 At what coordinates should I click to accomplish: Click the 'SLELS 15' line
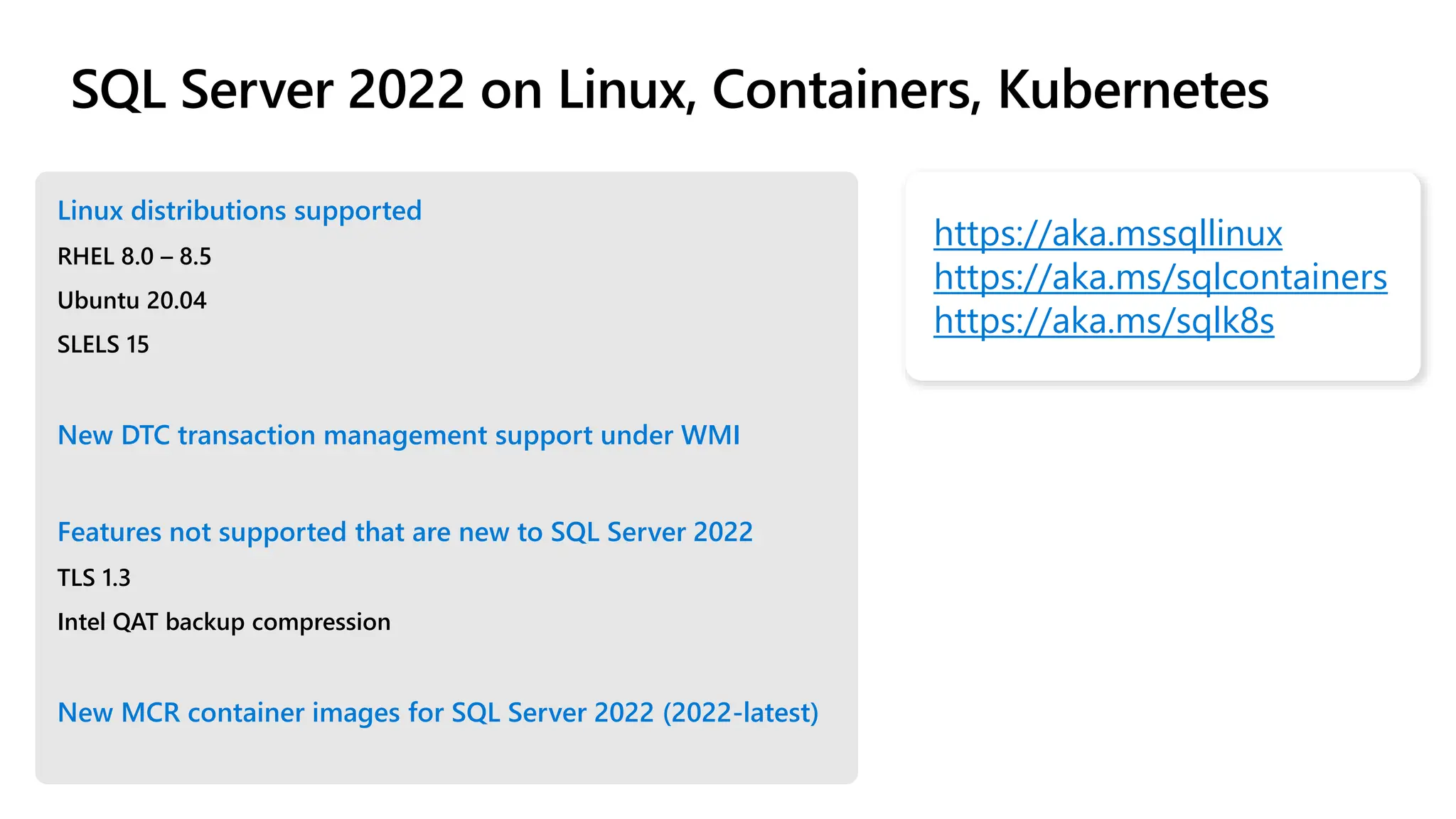[103, 345]
